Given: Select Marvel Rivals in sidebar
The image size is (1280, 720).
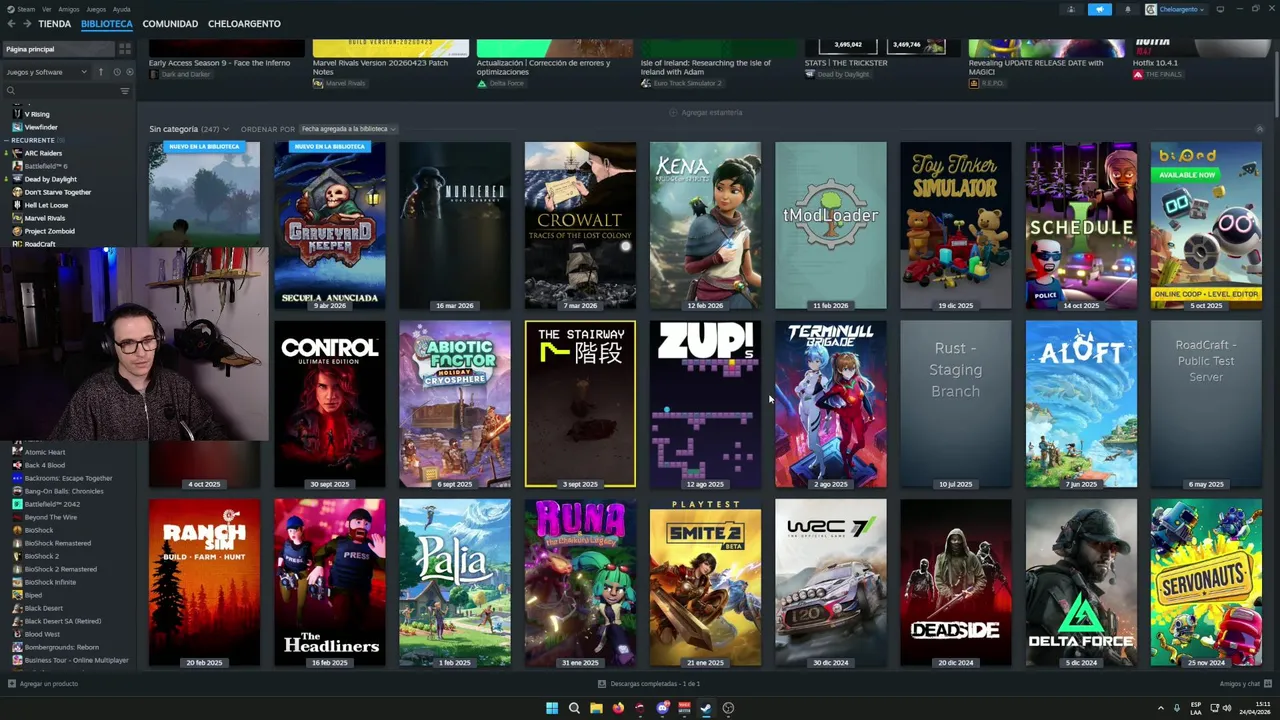Looking at the screenshot, I should coord(44,218).
